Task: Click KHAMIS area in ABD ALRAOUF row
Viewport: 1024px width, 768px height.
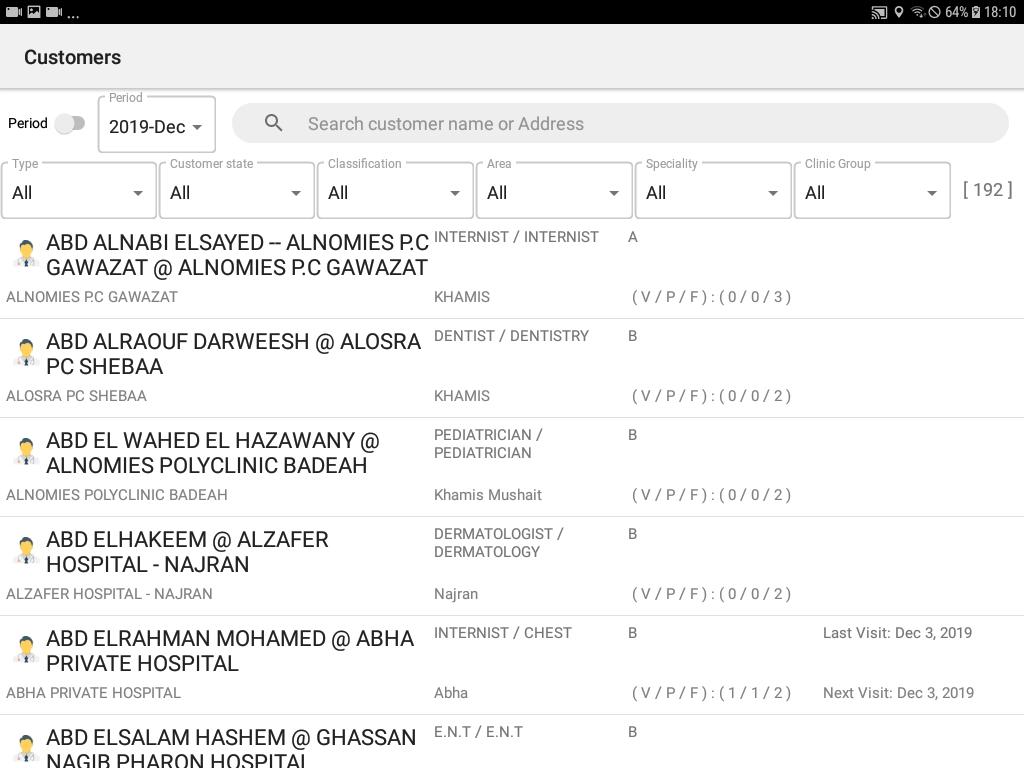Action: click(x=462, y=396)
